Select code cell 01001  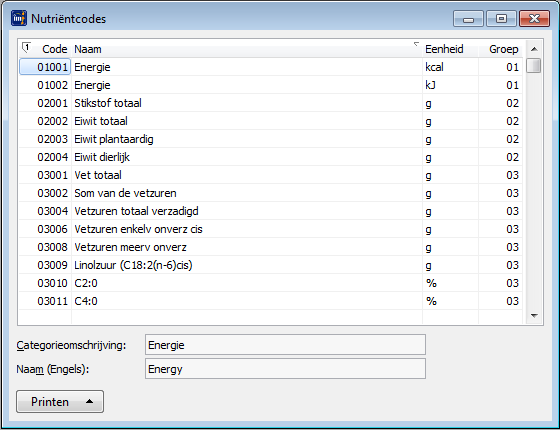[x=45, y=67]
